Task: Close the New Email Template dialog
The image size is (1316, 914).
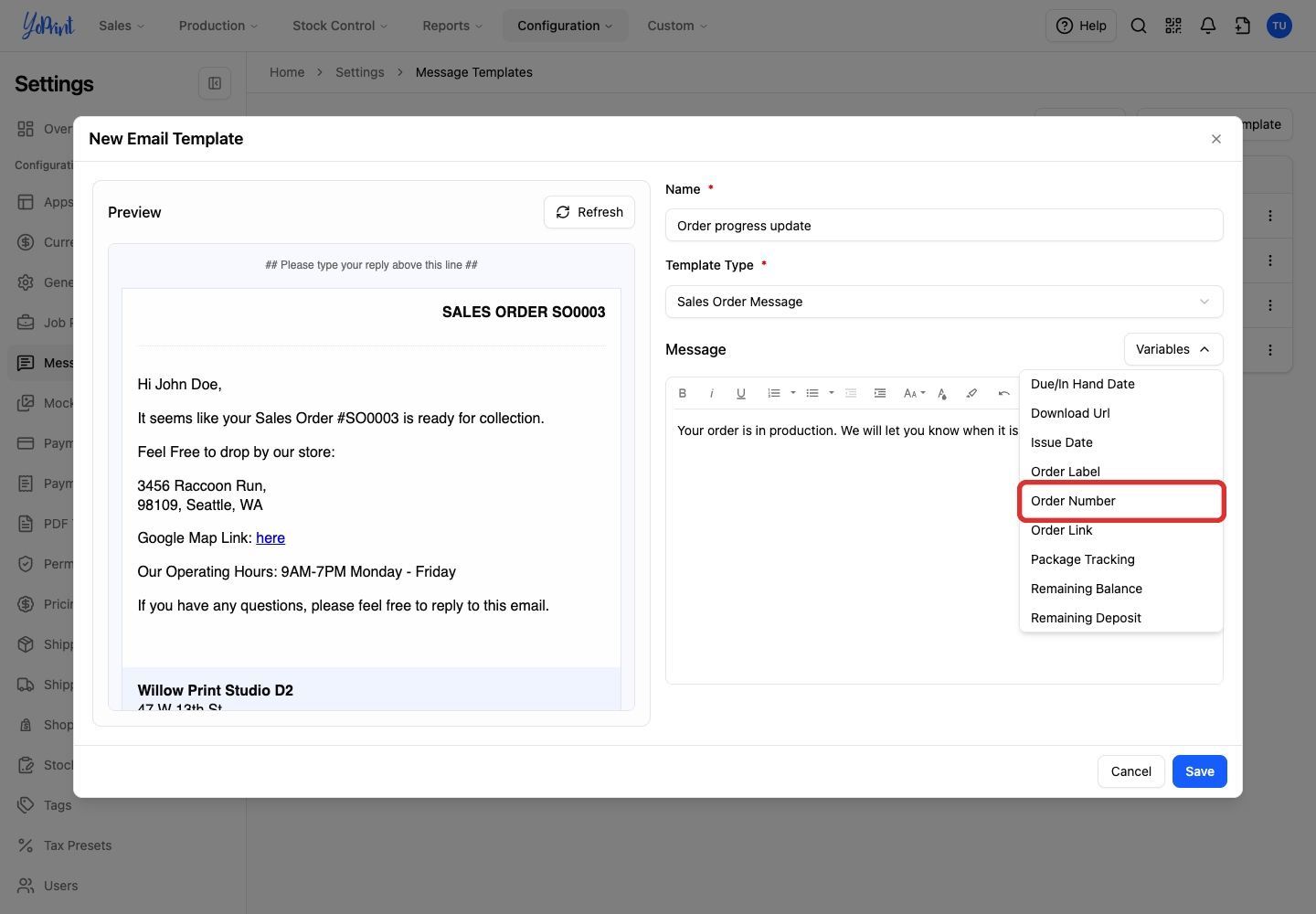Action: click(1216, 139)
